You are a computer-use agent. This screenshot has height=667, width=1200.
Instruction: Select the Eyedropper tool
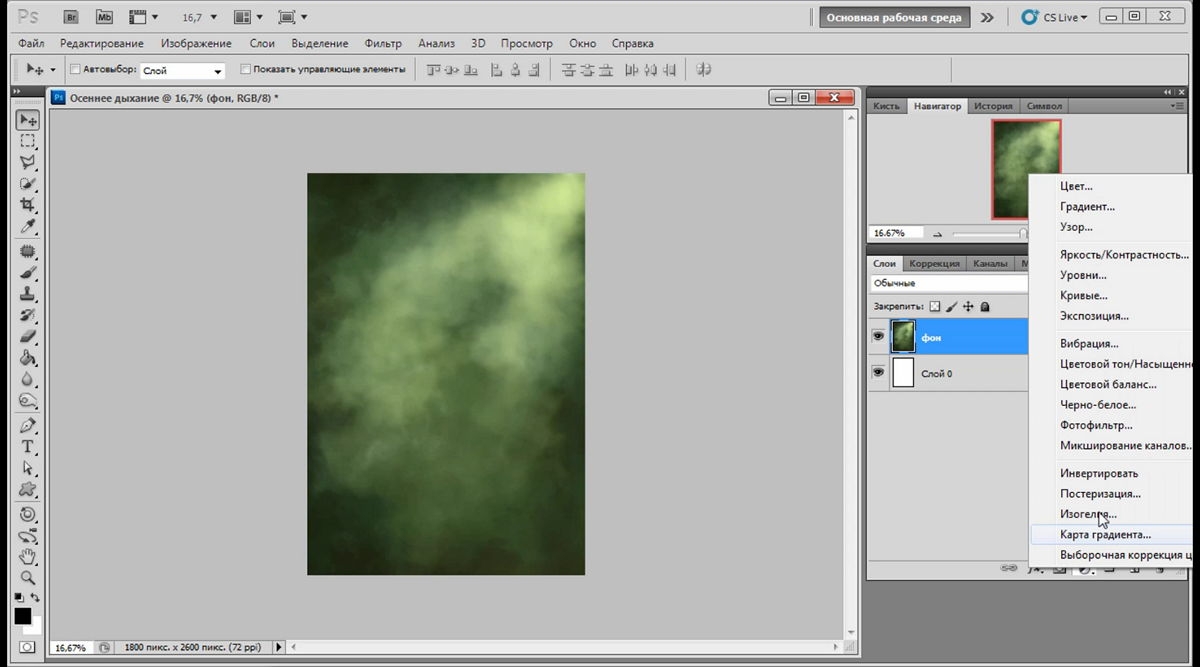(27, 226)
